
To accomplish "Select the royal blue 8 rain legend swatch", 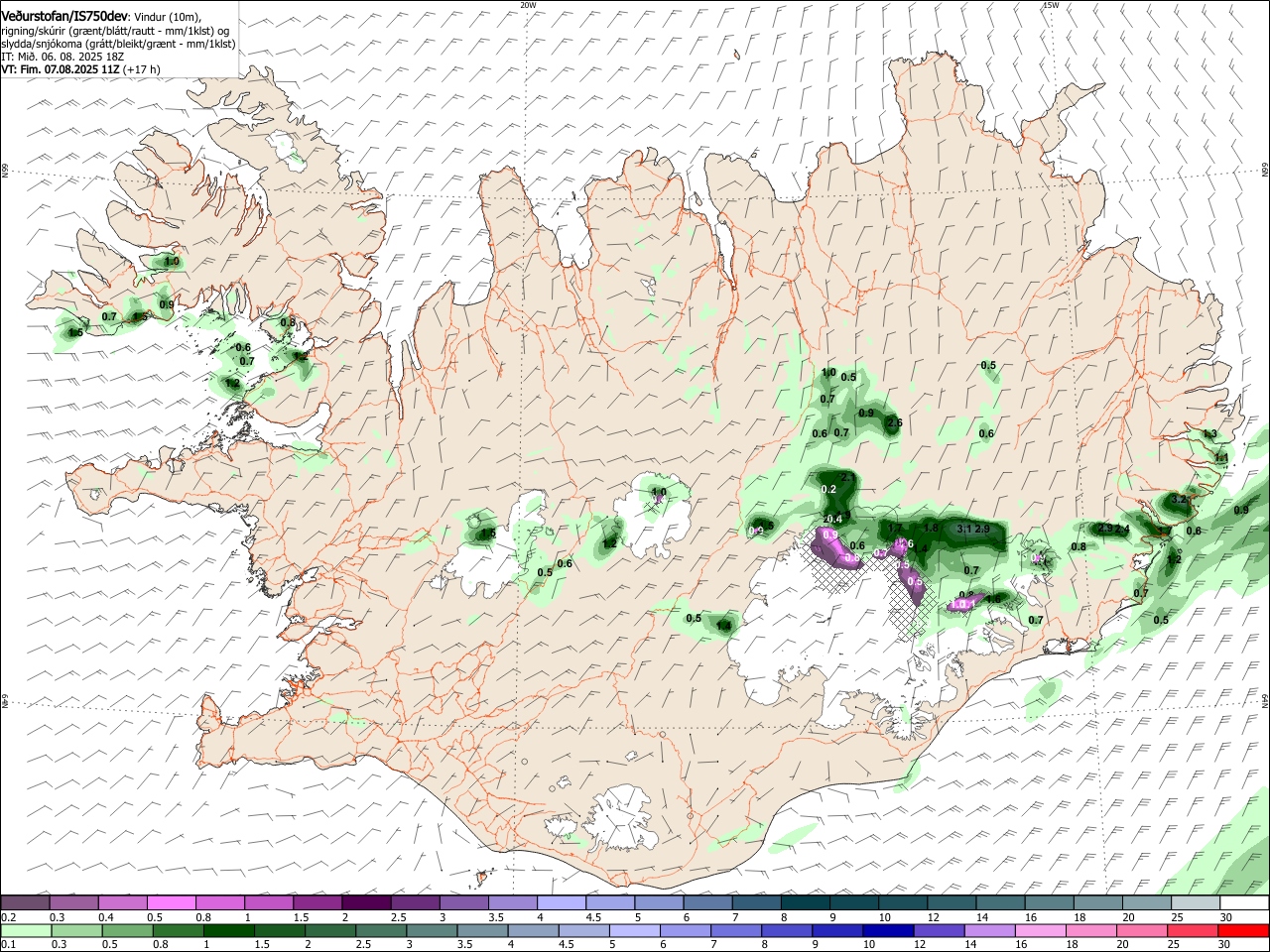I will [x=788, y=930].
